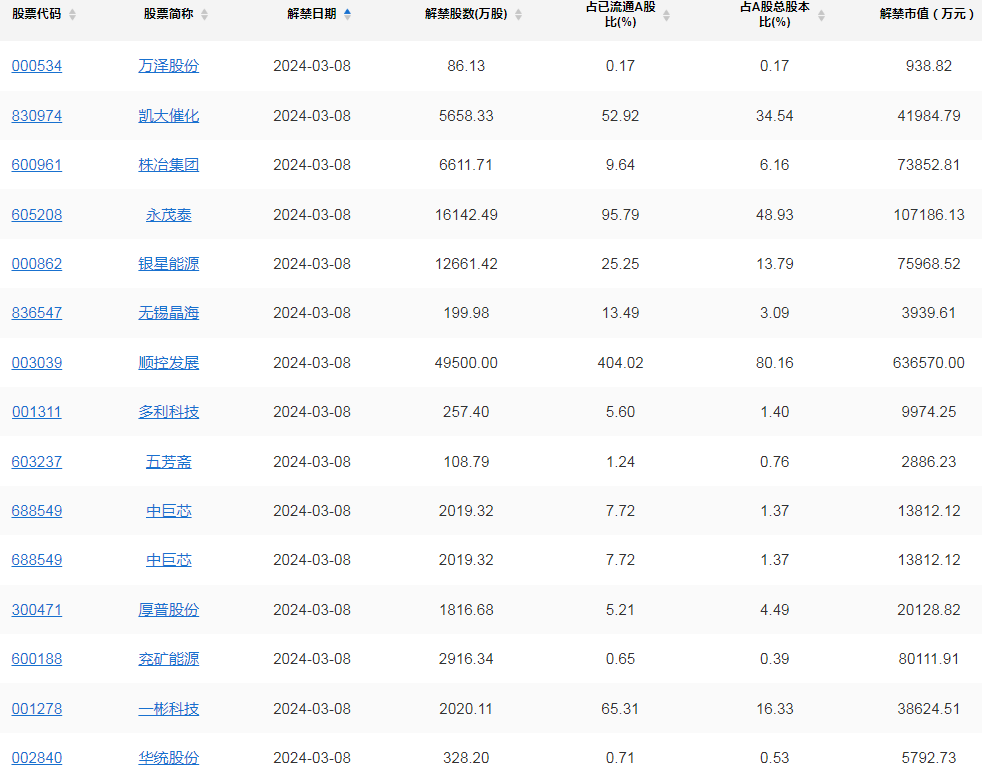Open stock code 001311 link
The height and width of the screenshot is (775, 982).
(x=37, y=412)
